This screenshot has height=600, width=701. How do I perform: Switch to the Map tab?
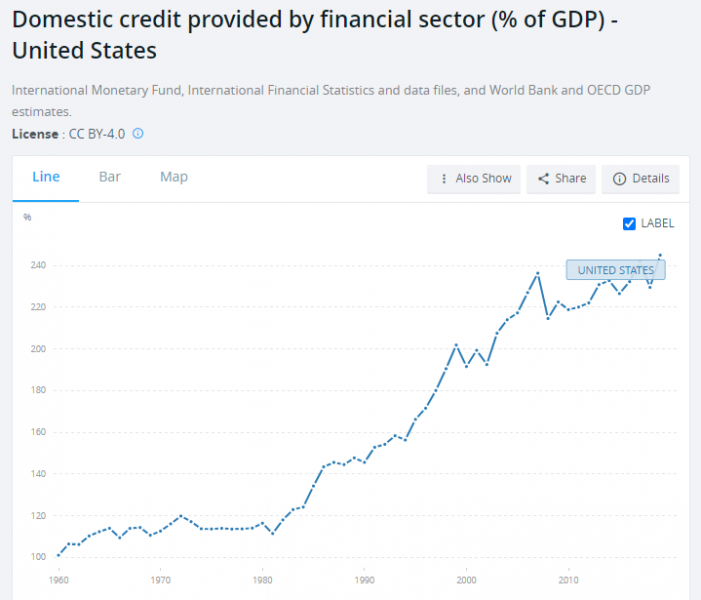[x=174, y=177]
